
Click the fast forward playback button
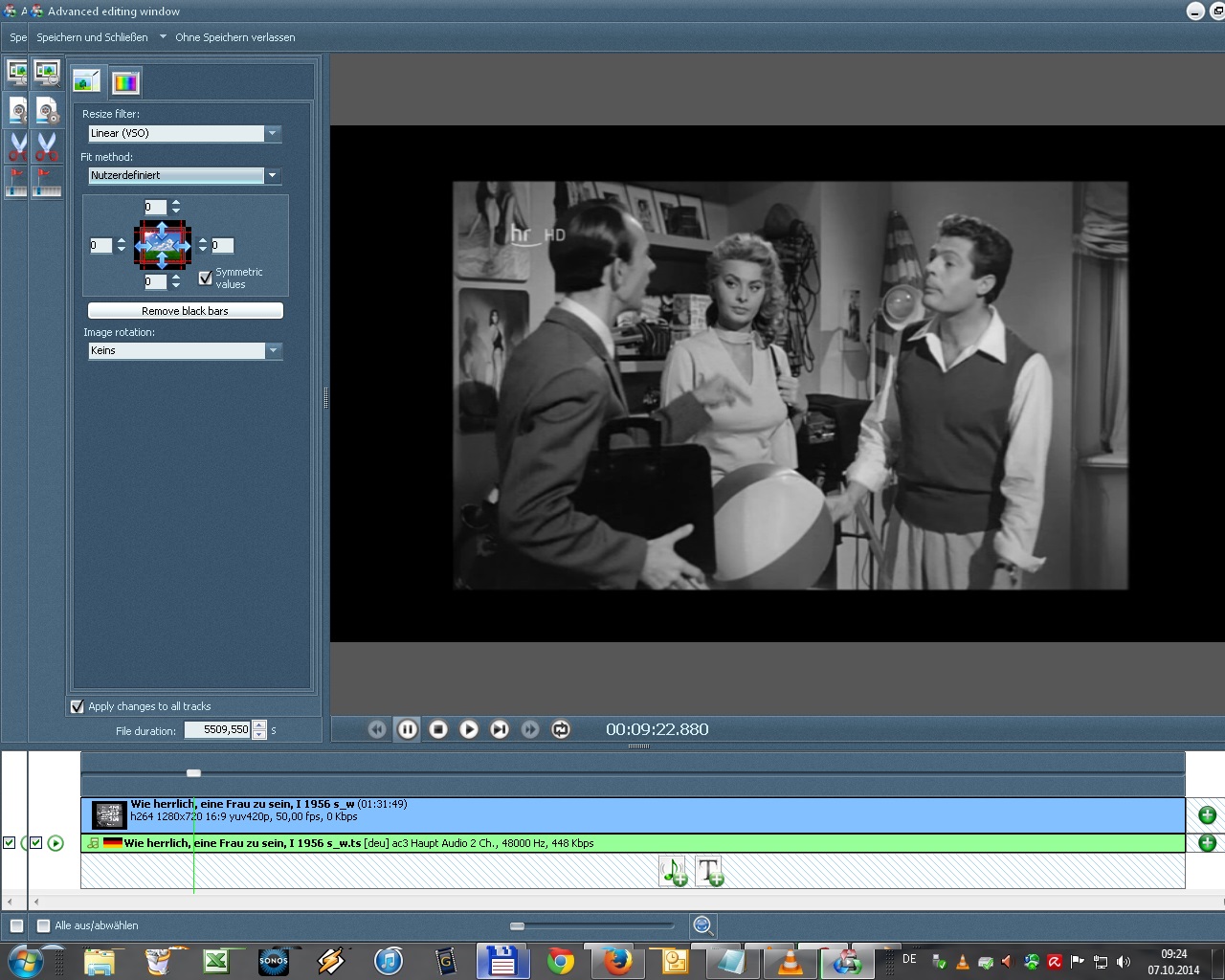pyautogui.click(x=530, y=729)
